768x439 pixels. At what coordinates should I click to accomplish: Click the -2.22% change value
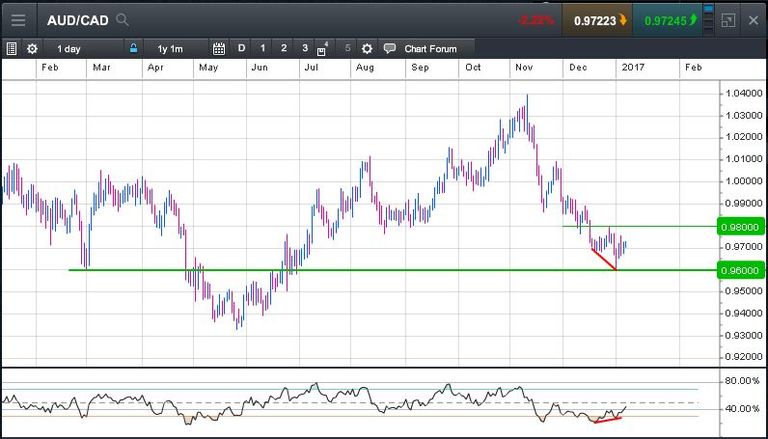536,20
